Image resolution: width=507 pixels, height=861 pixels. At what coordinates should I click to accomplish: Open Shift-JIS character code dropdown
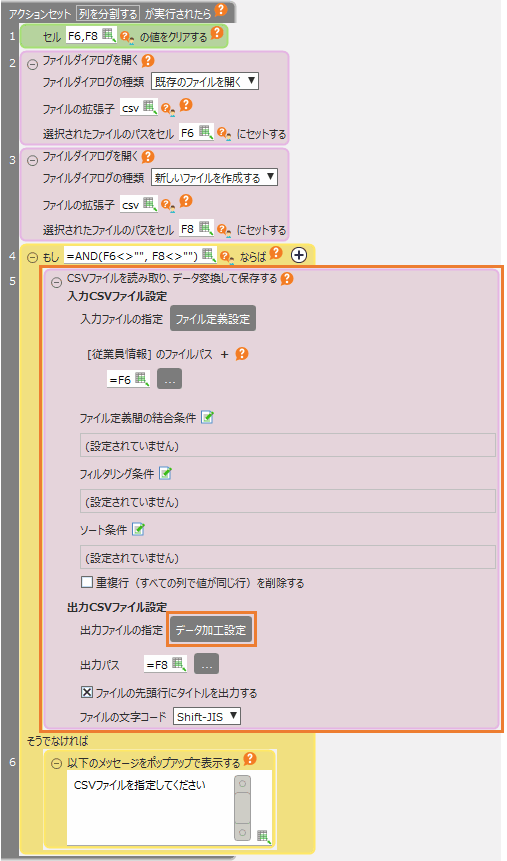207,717
